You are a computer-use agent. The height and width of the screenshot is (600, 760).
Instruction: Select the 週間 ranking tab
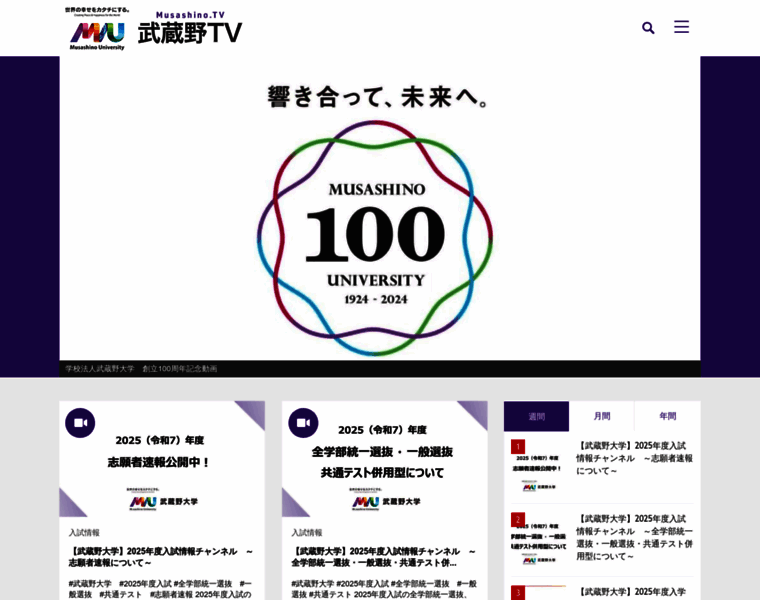pyautogui.click(x=537, y=416)
